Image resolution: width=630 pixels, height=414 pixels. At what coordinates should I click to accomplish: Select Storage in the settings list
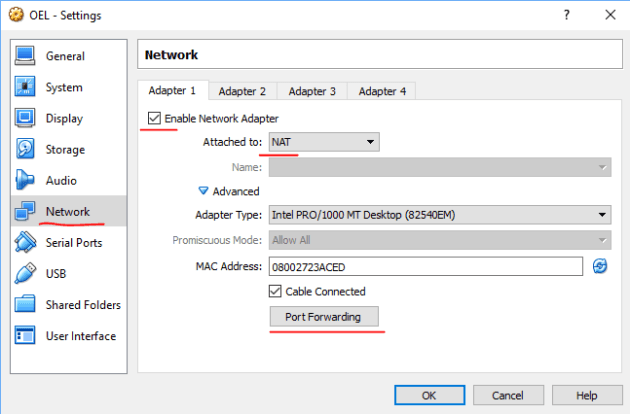coord(69,149)
